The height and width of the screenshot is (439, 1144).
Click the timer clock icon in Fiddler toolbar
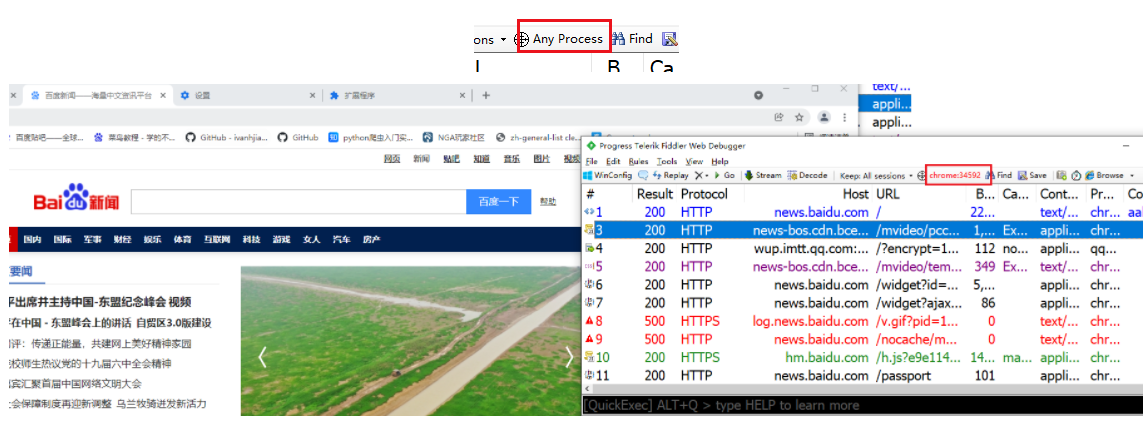click(x=1075, y=176)
